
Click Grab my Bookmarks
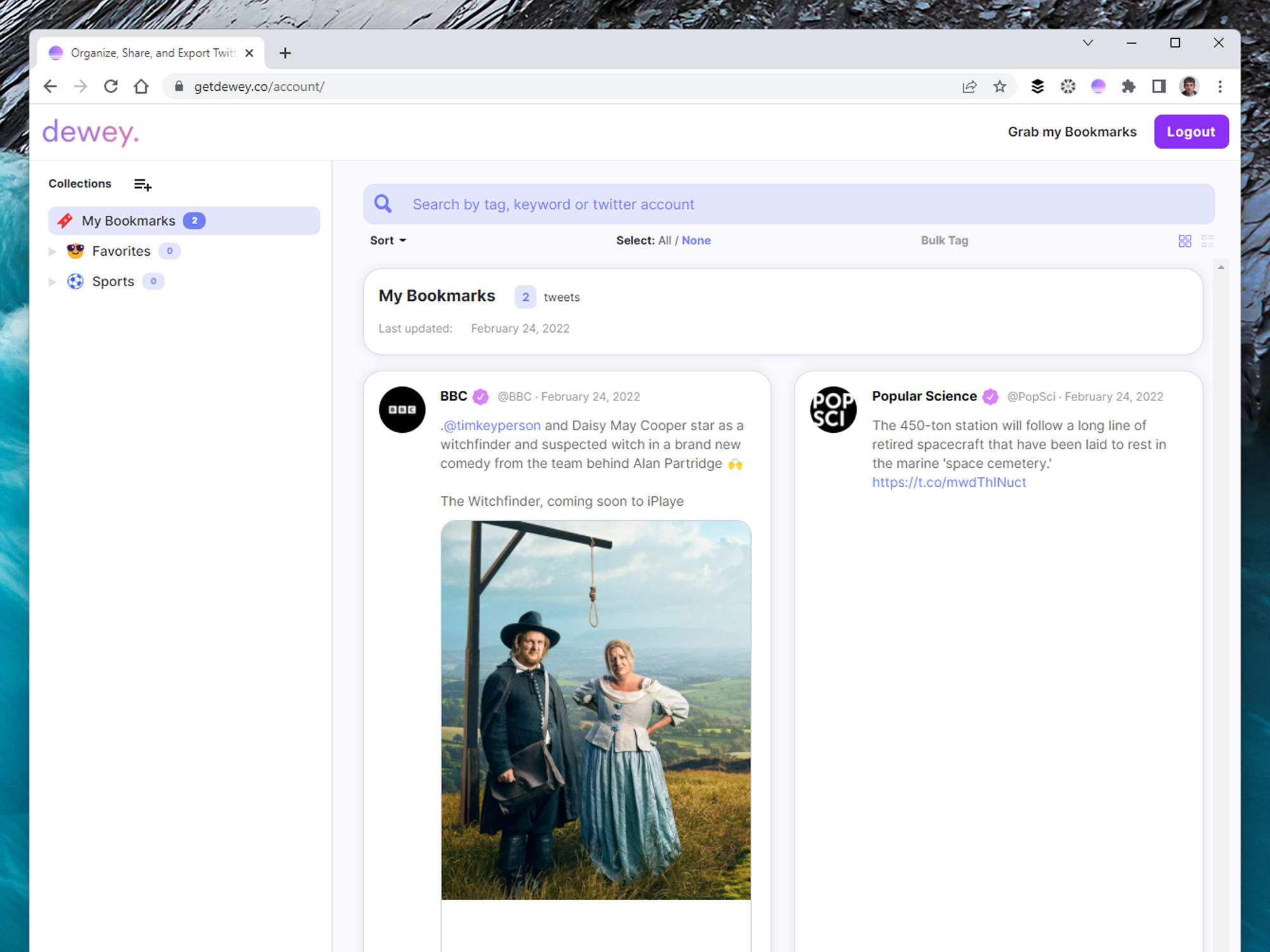(1072, 132)
